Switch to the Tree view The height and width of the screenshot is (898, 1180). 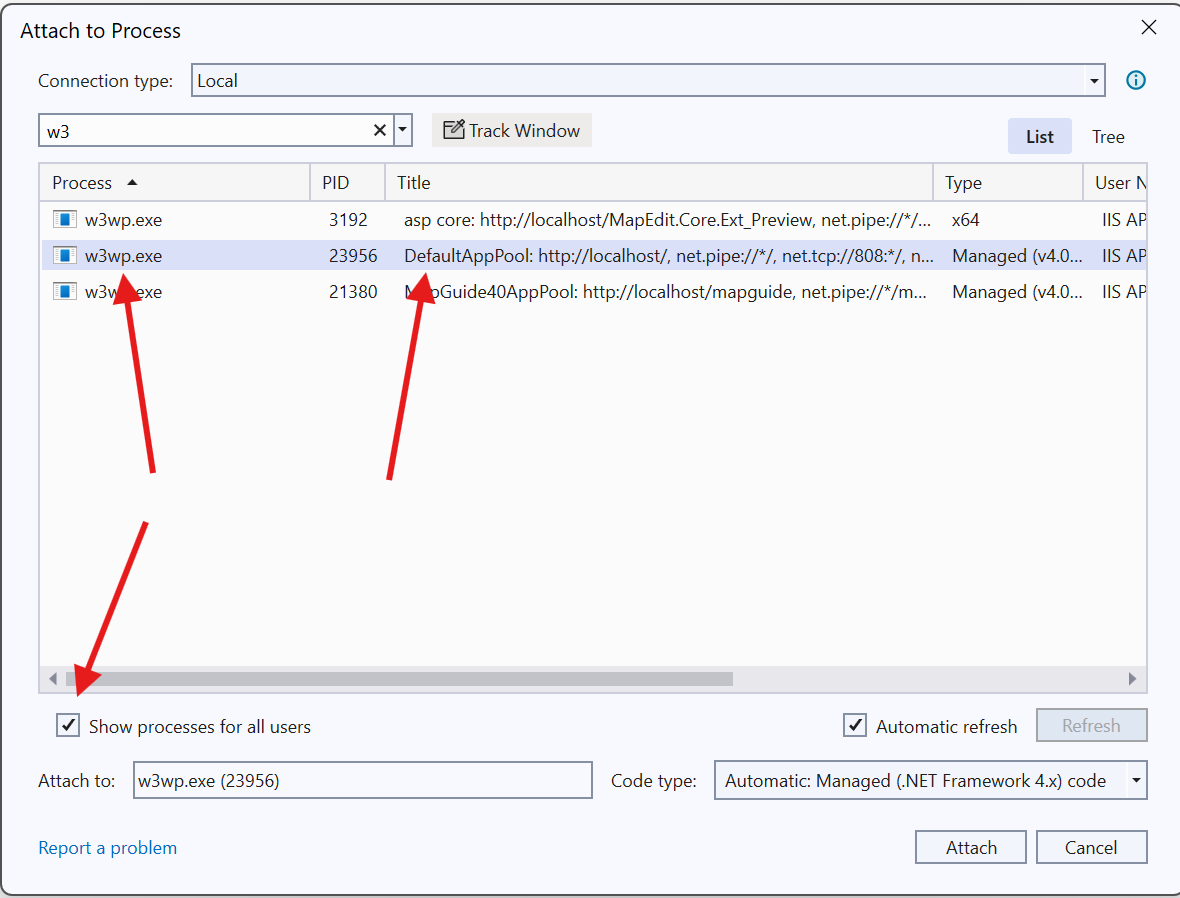click(x=1108, y=137)
